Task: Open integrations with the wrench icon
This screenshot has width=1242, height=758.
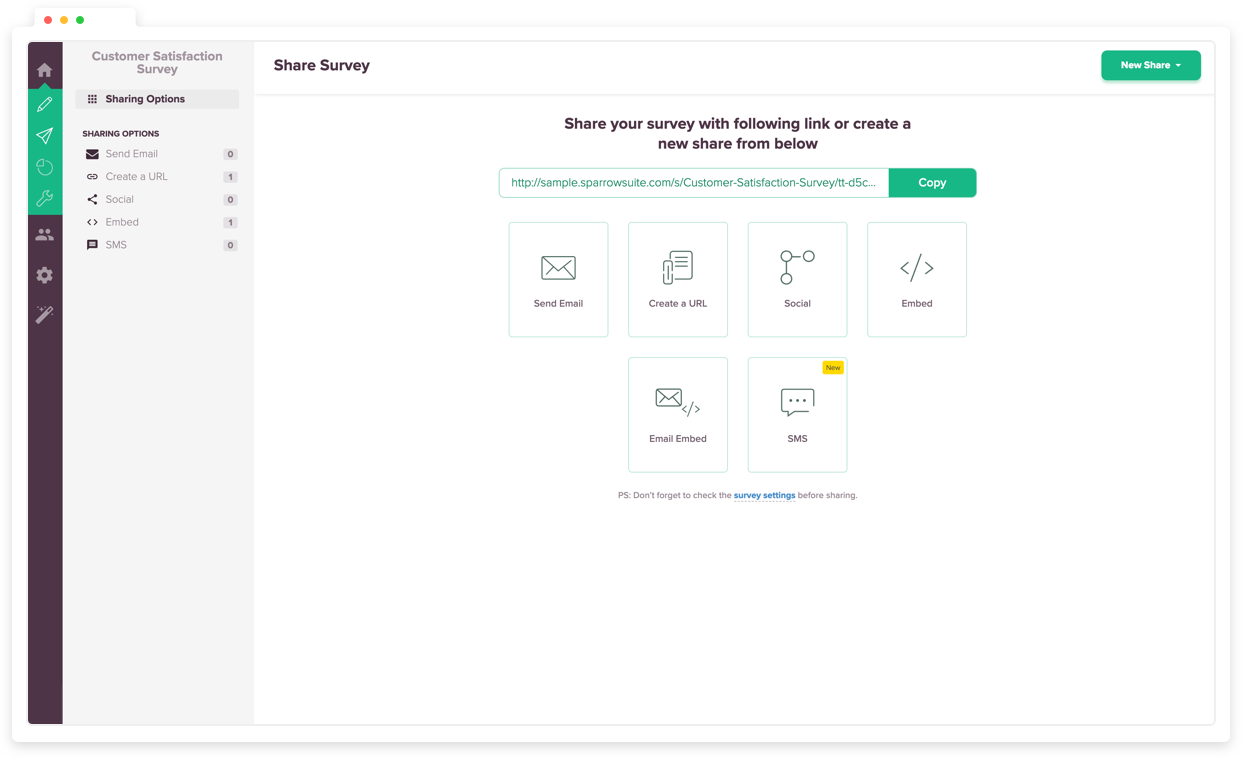Action: 44,198
